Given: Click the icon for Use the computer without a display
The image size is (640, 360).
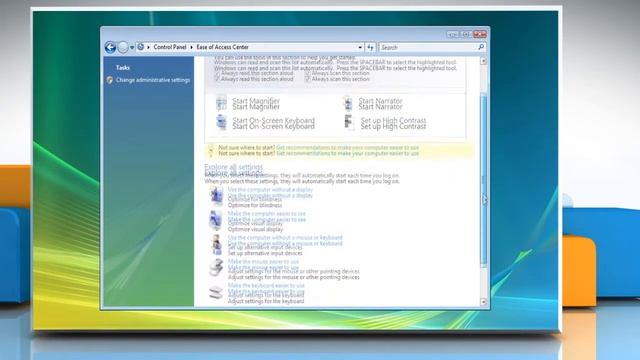Looking at the screenshot, I should [216, 197].
